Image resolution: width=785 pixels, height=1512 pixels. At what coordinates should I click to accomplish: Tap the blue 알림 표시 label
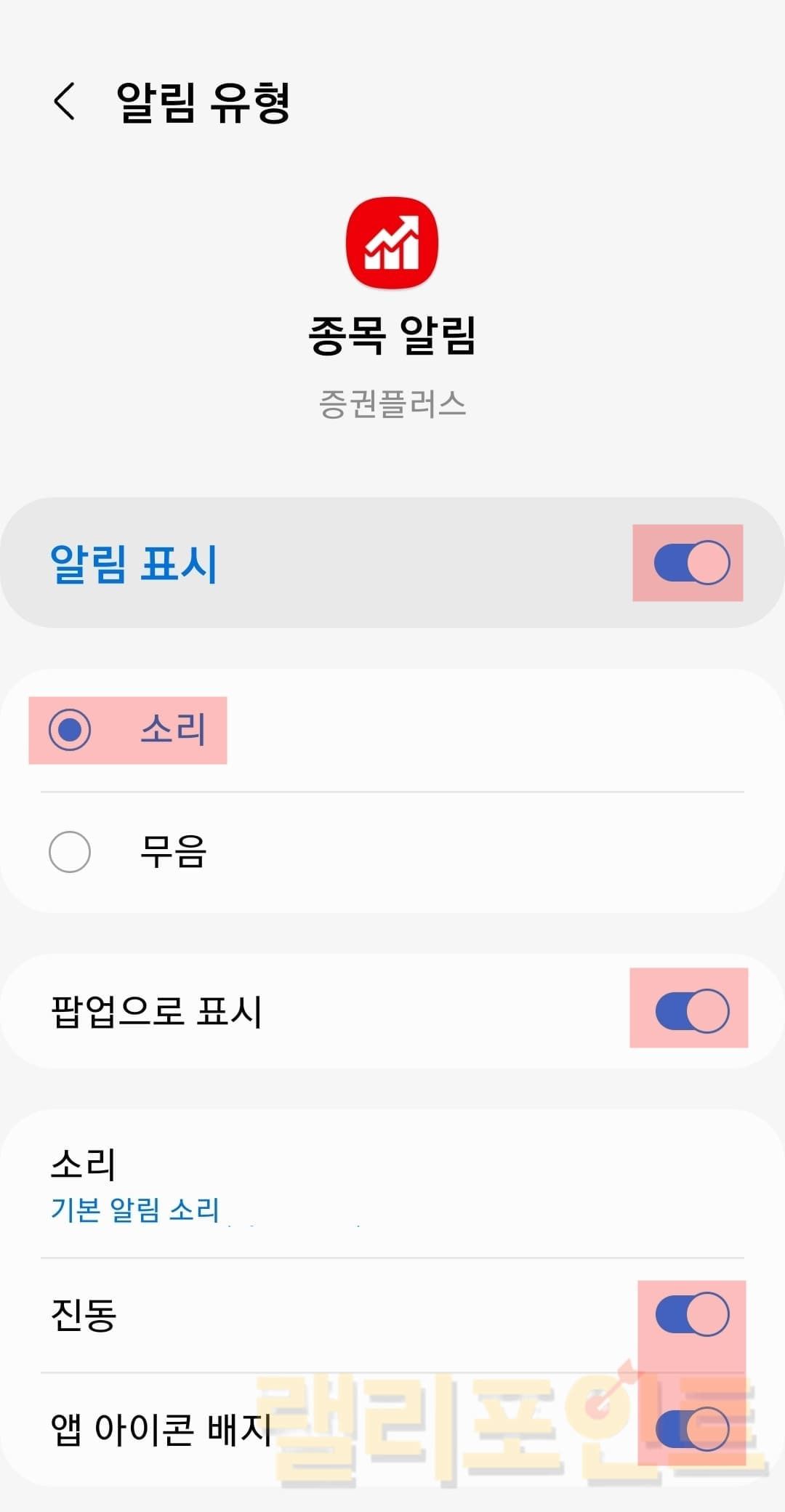(134, 563)
